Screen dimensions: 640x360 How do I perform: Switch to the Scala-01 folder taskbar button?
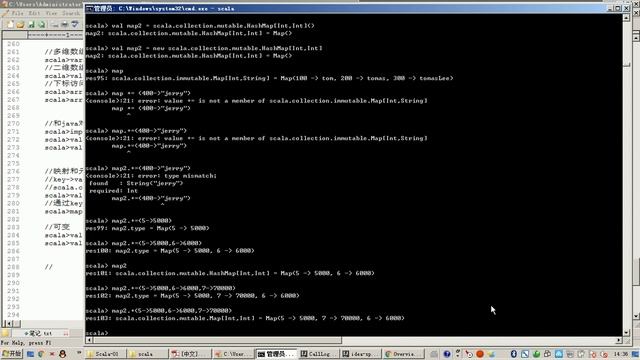click(105, 354)
